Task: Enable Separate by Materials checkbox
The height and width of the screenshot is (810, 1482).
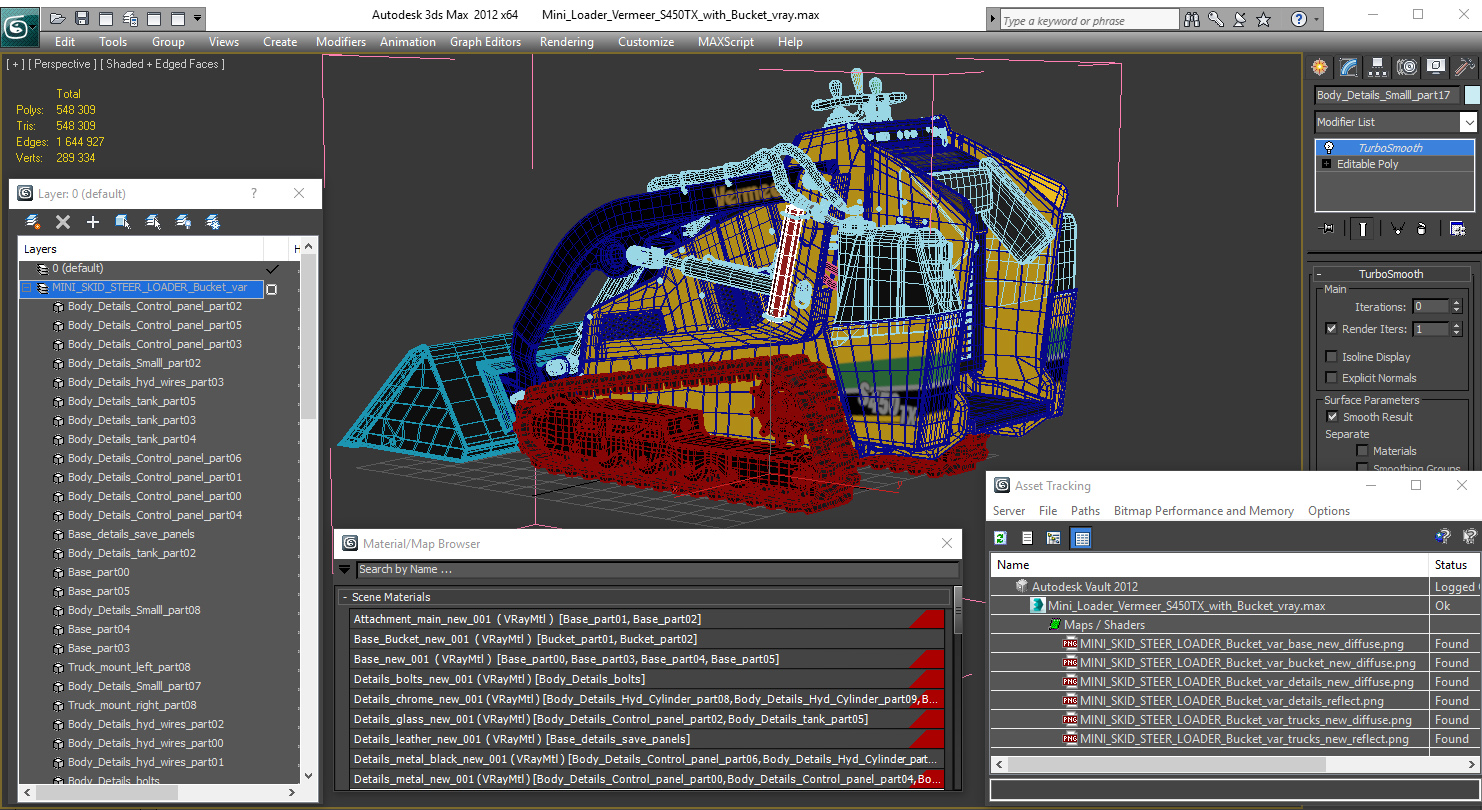Action: click(x=1362, y=451)
